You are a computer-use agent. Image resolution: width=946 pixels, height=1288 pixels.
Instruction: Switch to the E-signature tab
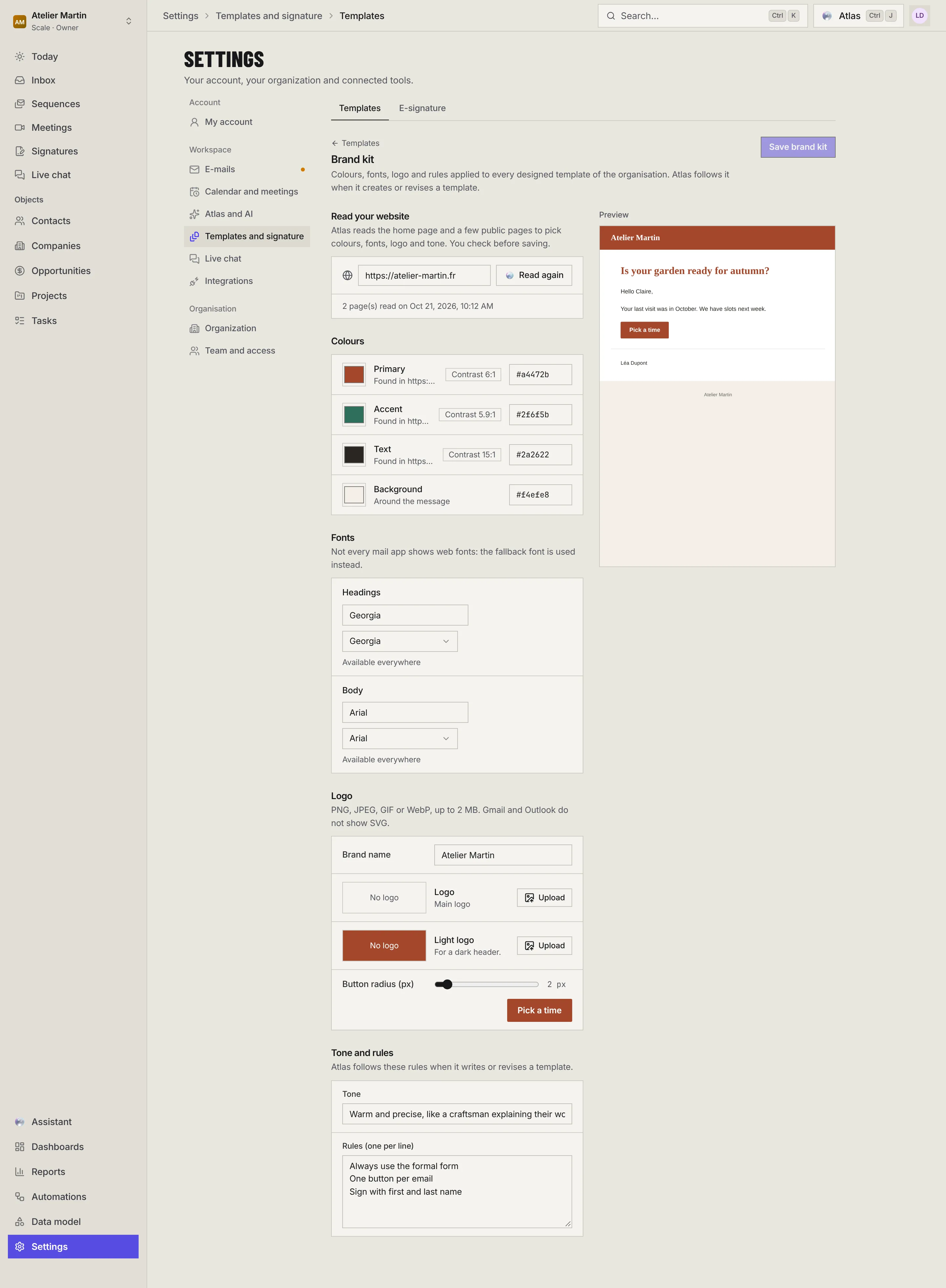[x=422, y=108]
